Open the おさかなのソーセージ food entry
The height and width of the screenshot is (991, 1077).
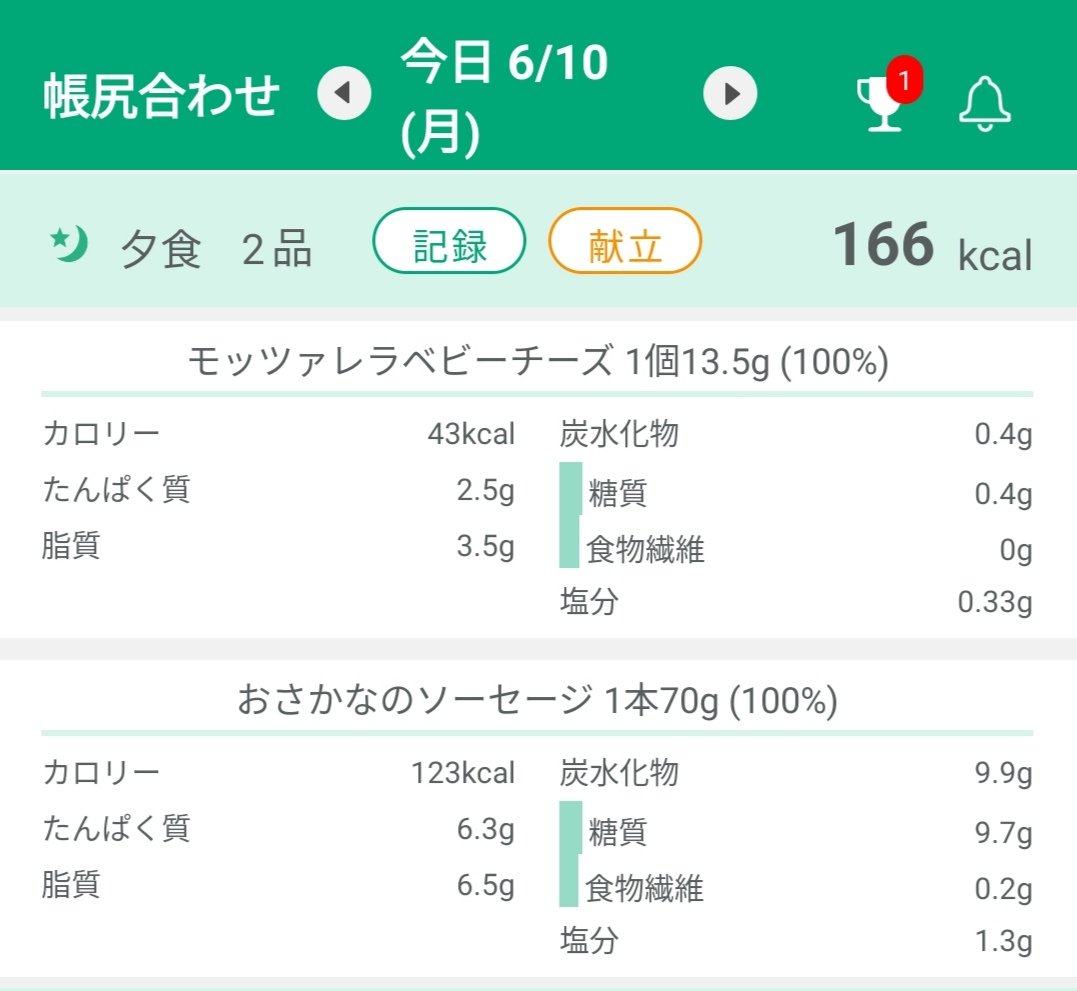tap(537, 702)
